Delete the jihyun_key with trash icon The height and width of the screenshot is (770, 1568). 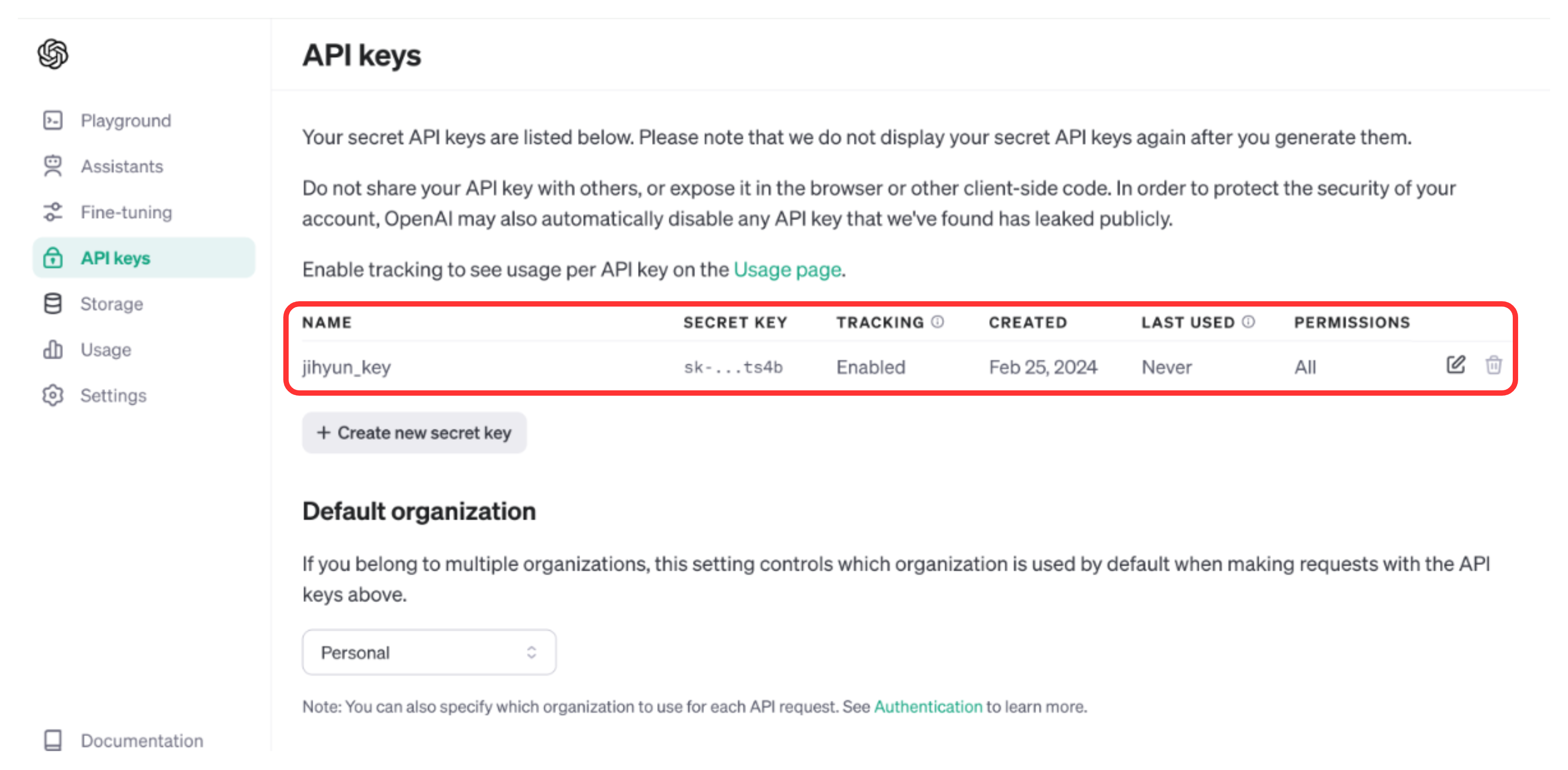click(1494, 365)
